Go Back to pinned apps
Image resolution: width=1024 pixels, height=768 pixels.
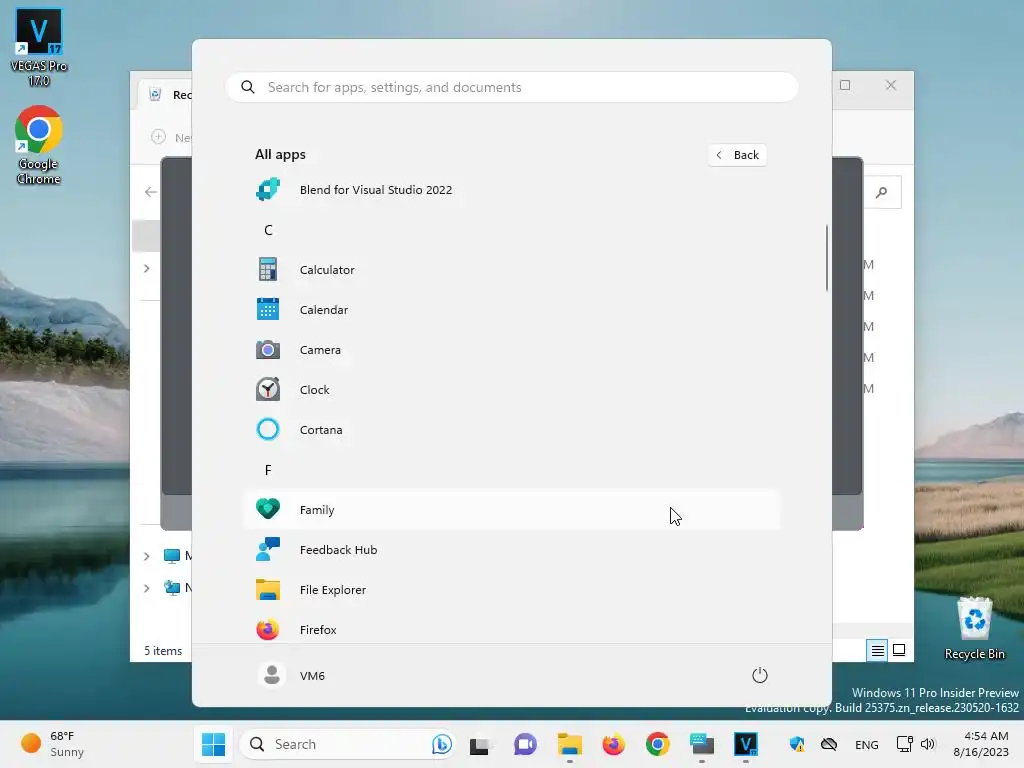click(737, 155)
